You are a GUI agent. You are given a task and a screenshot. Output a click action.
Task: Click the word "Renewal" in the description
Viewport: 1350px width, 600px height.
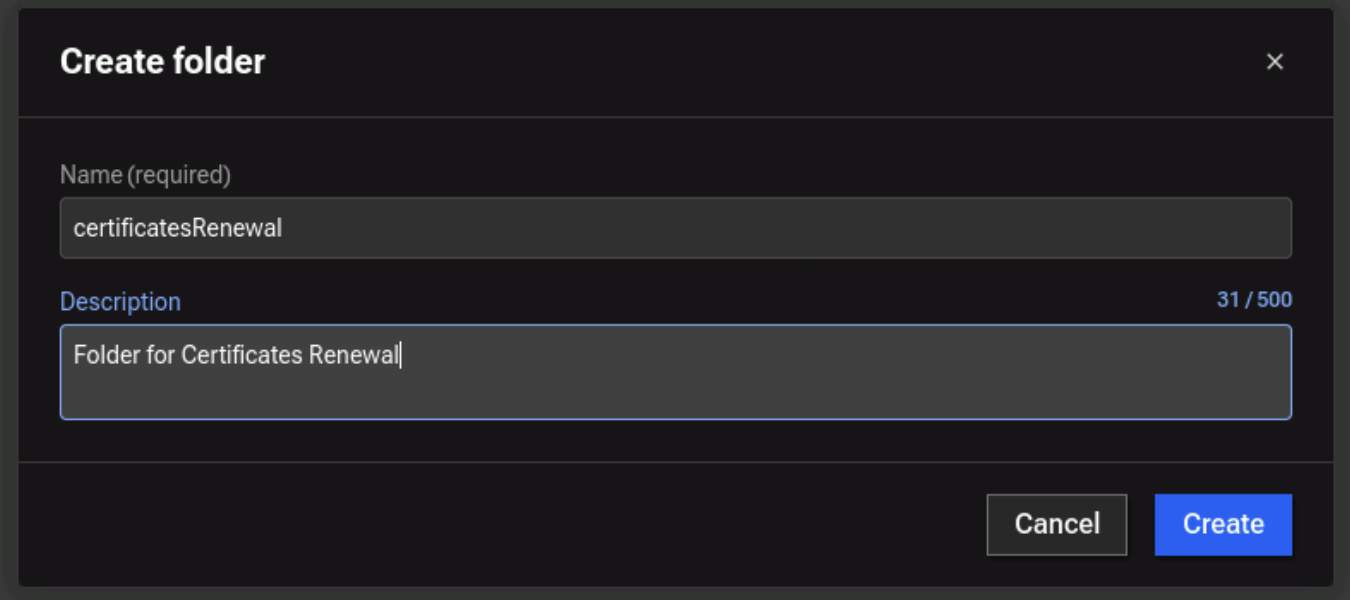[353, 355]
